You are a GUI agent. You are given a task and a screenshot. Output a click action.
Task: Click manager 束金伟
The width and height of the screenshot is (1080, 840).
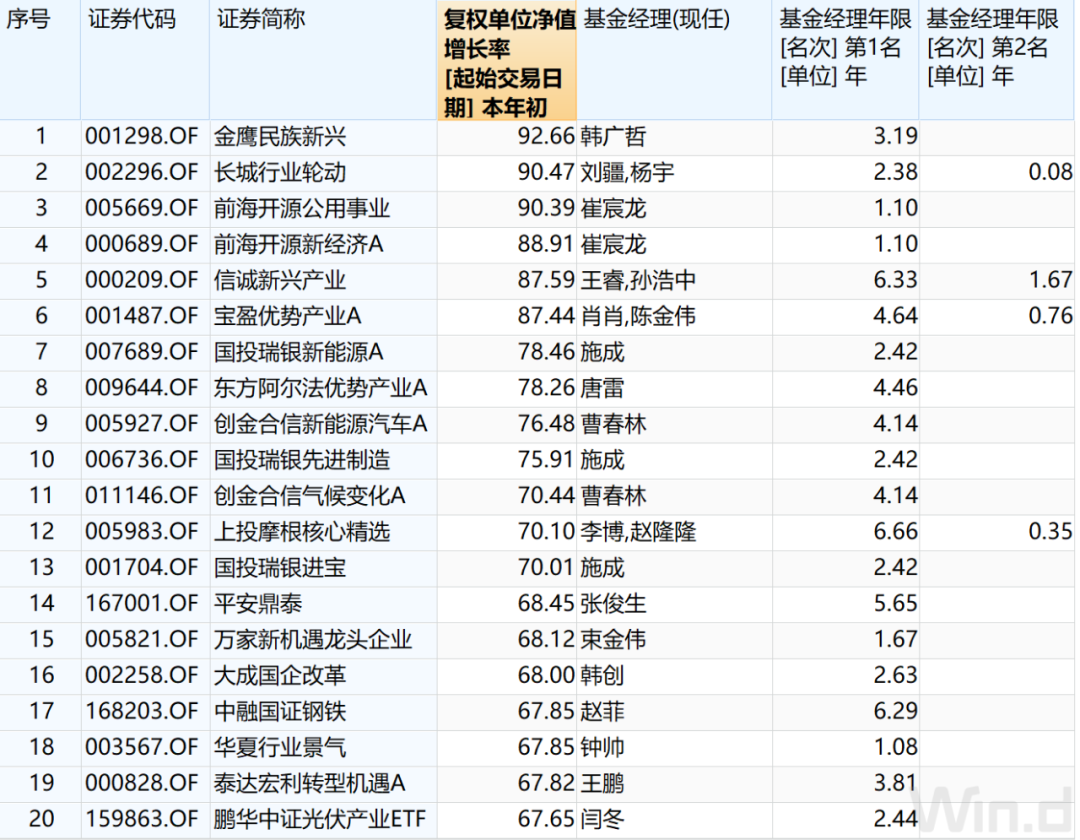pos(613,639)
